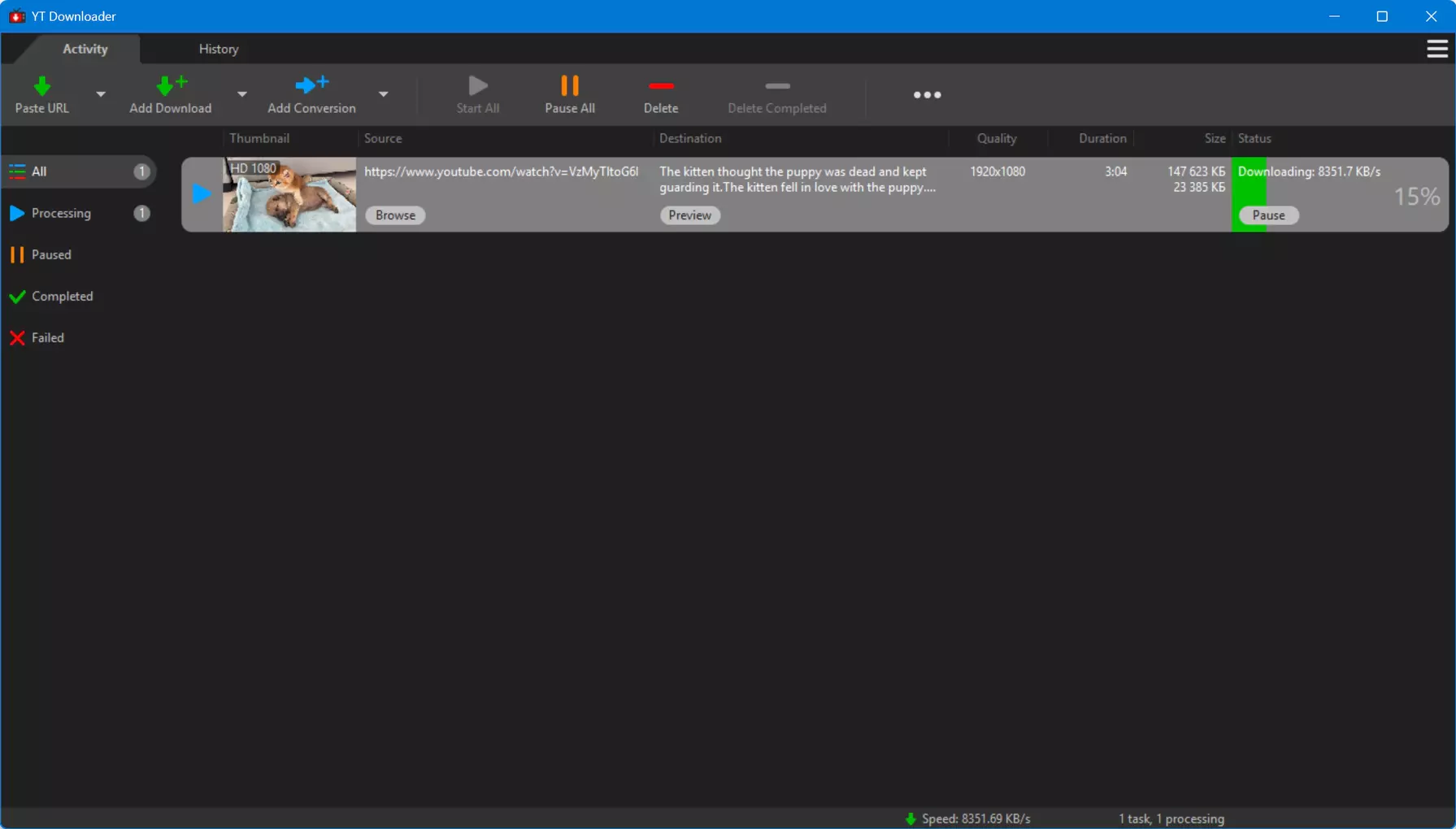Click green speed arrow in status bar
The width and height of the screenshot is (1456, 829).
pos(911,818)
